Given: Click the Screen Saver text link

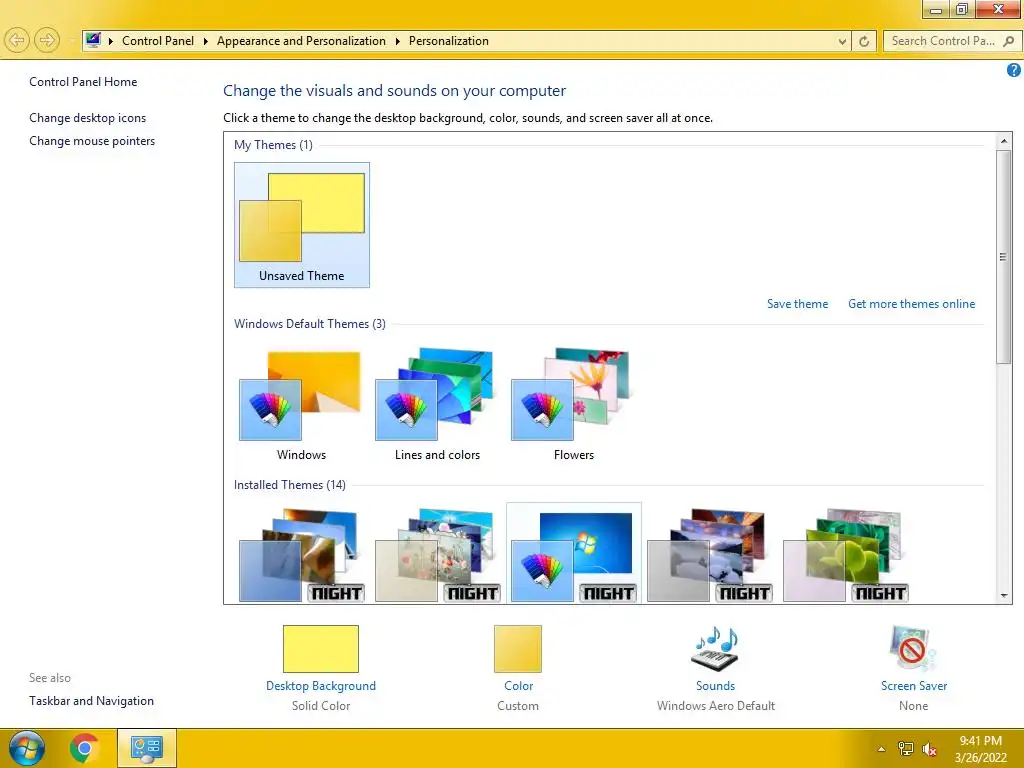Looking at the screenshot, I should point(914,686).
